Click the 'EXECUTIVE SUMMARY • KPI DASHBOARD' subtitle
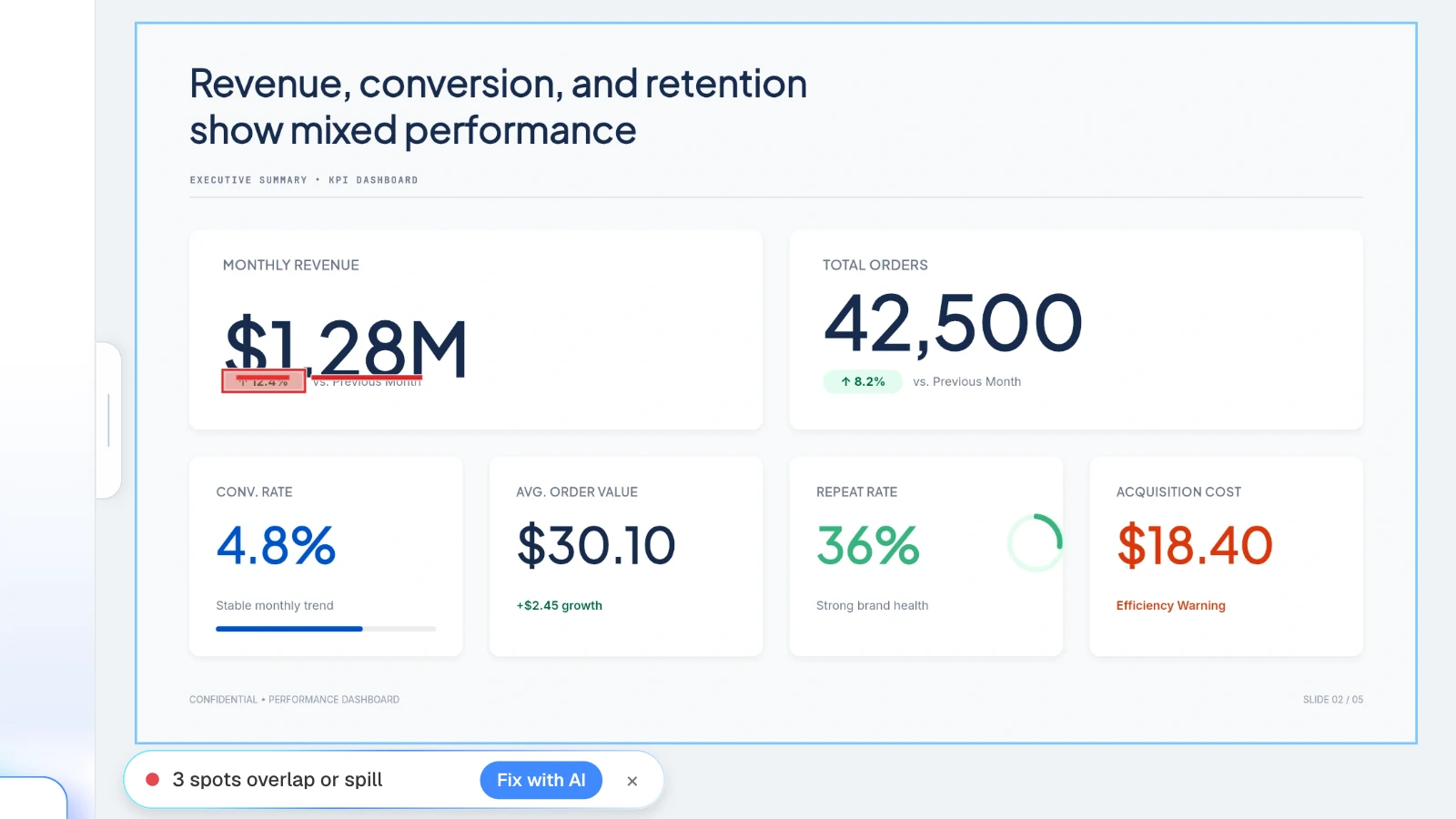Viewport: 1456px width, 819px height. pos(304,180)
